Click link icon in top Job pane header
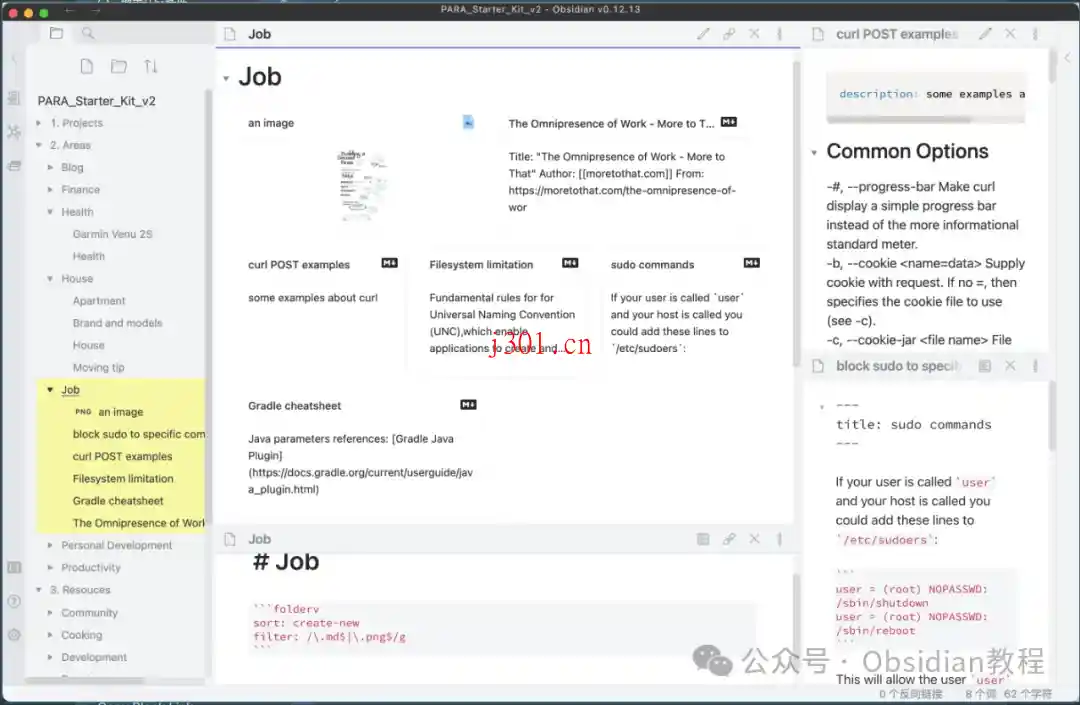This screenshot has width=1080, height=705. click(x=729, y=34)
